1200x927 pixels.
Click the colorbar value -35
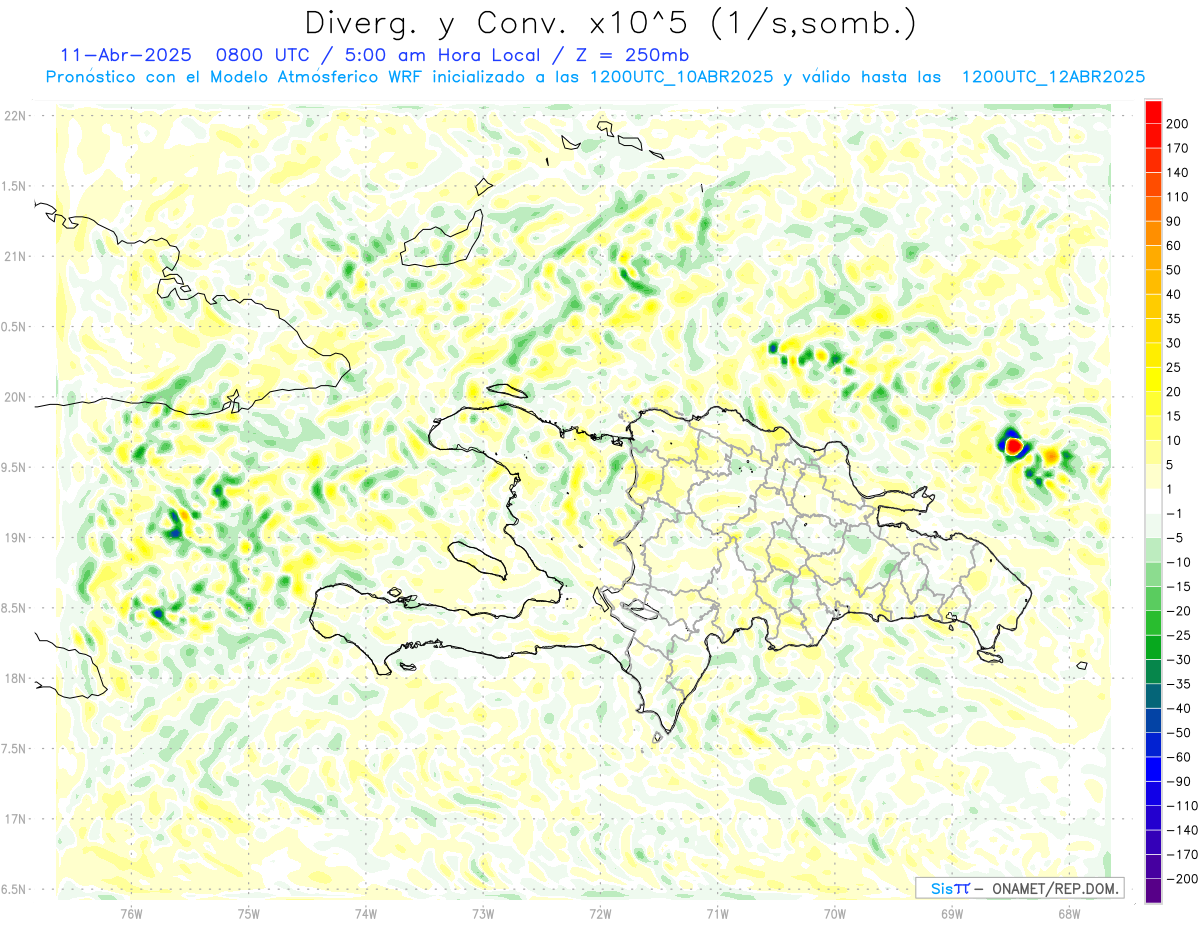coord(1178,684)
